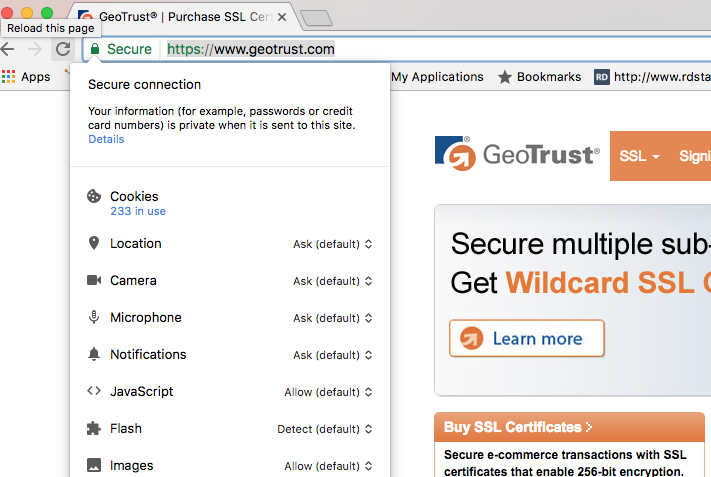Reload the page with the refresh icon
The image size is (711, 477).
pos(63,49)
